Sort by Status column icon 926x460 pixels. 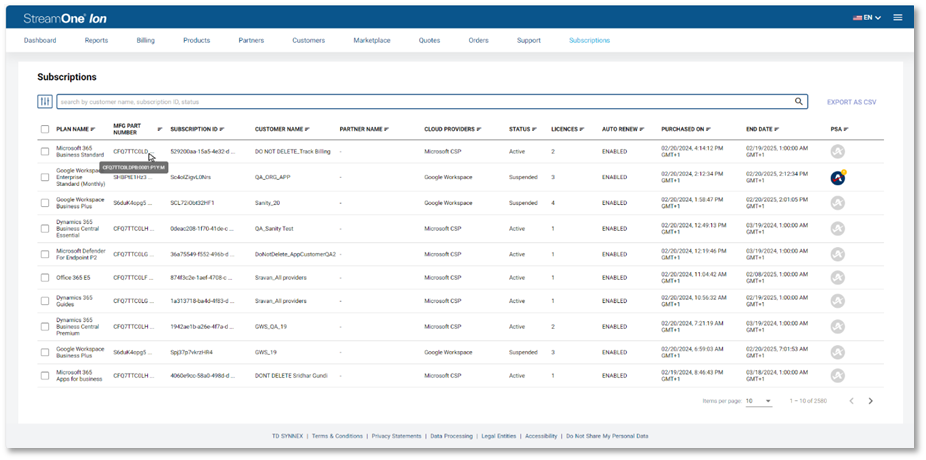[x=534, y=129]
